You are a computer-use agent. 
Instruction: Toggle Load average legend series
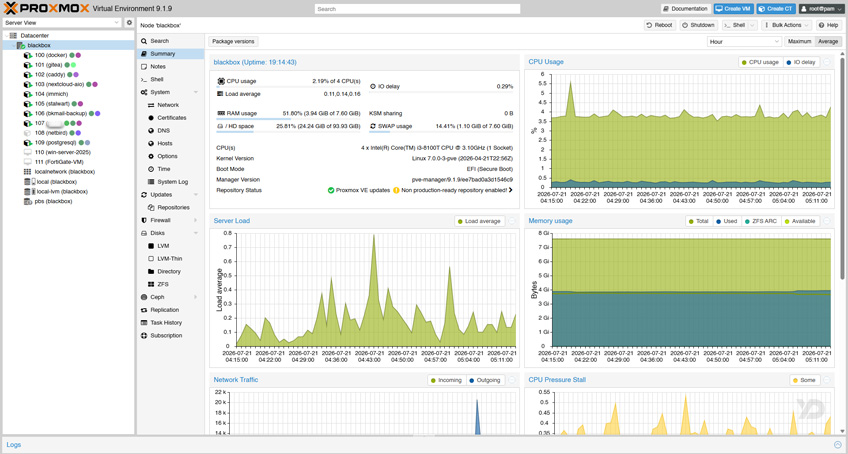pyautogui.click(x=479, y=221)
